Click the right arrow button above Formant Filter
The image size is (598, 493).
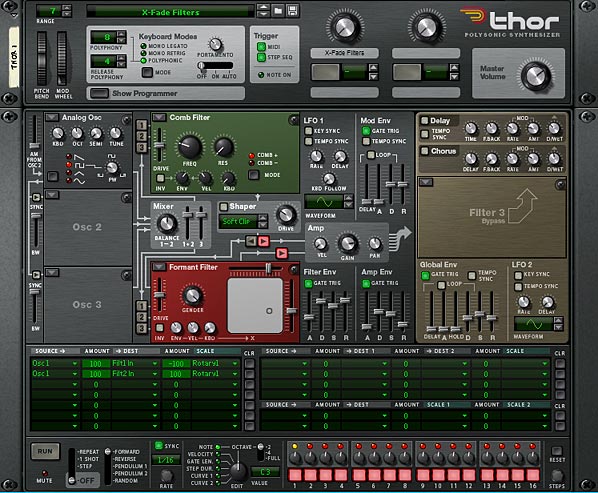coord(281,253)
